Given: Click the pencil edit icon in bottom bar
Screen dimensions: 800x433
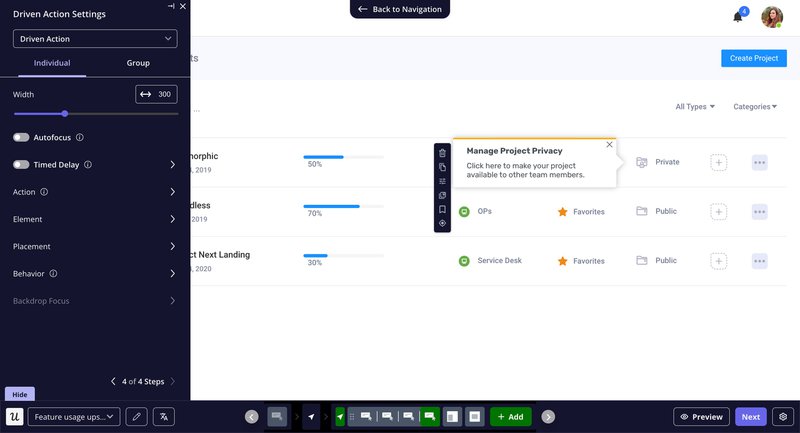Looking at the screenshot, I should point(136,416).
